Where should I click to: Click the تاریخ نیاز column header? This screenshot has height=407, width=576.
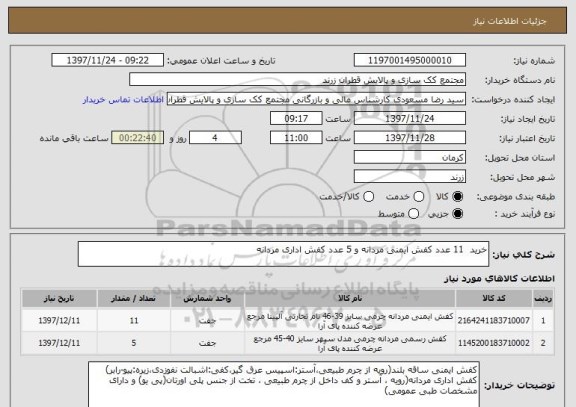tap(59, 298)
